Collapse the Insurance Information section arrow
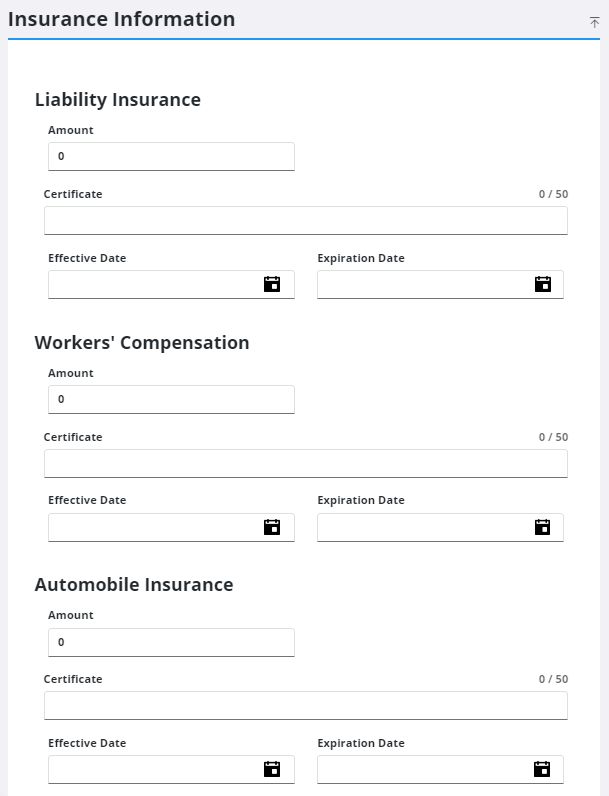 [x=594, y=22]
